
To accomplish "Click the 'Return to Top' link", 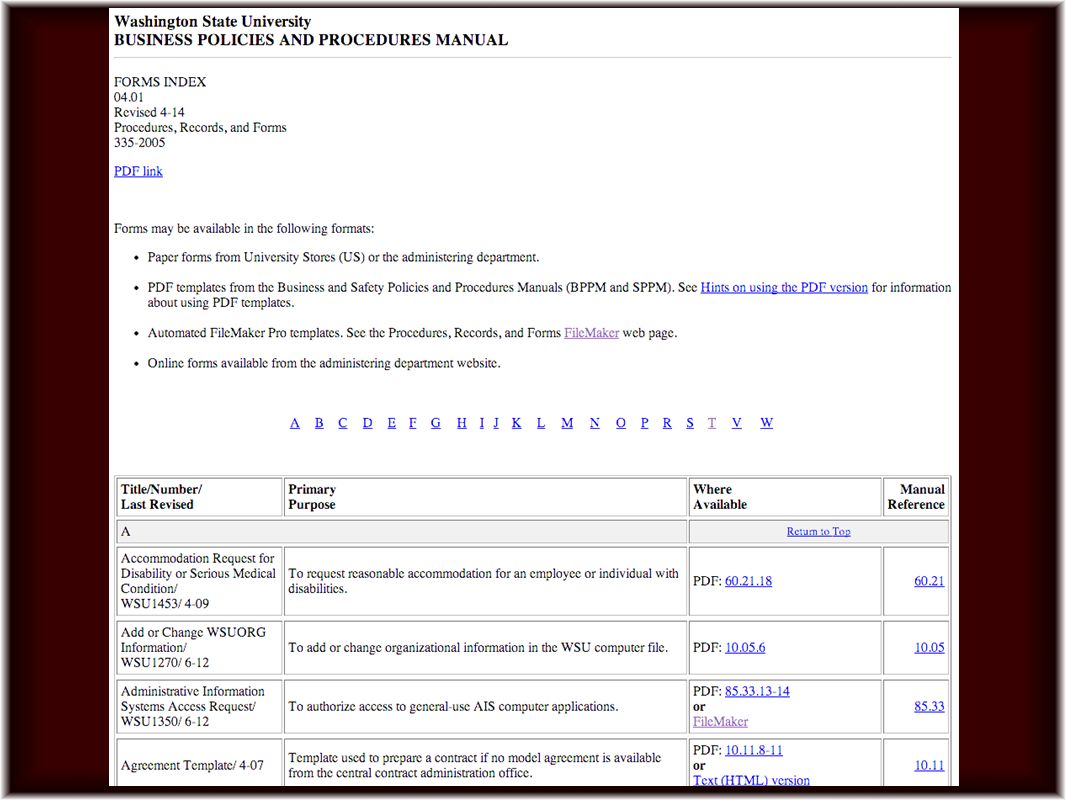I will [x=819, y=532].
